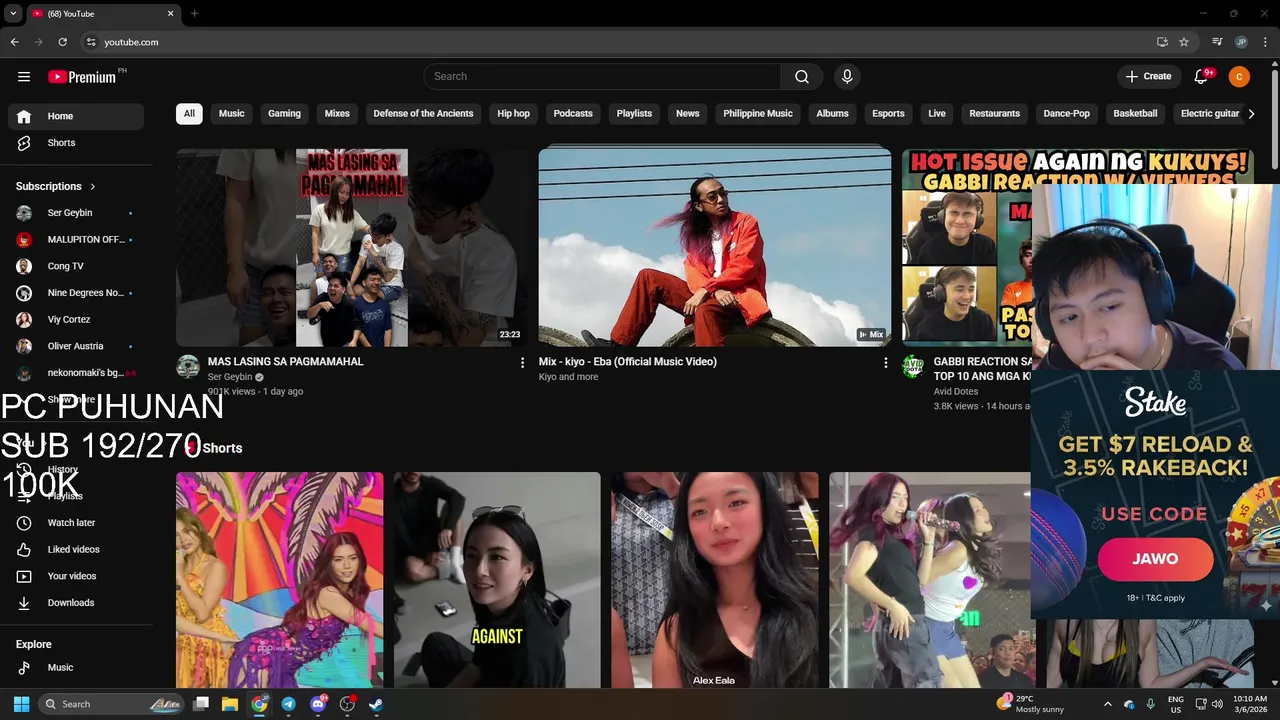Open the short captioned AGAINST

[497, 580]
